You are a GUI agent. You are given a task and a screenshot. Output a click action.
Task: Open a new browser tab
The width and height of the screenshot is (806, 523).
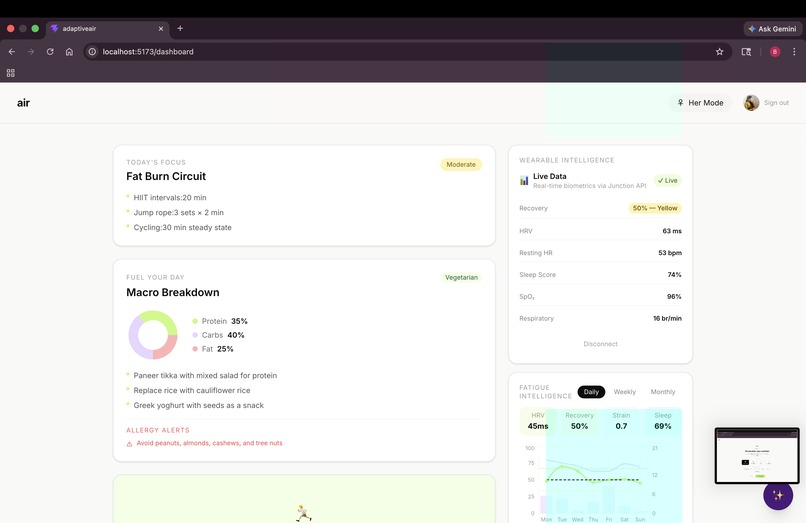(180, 28)
